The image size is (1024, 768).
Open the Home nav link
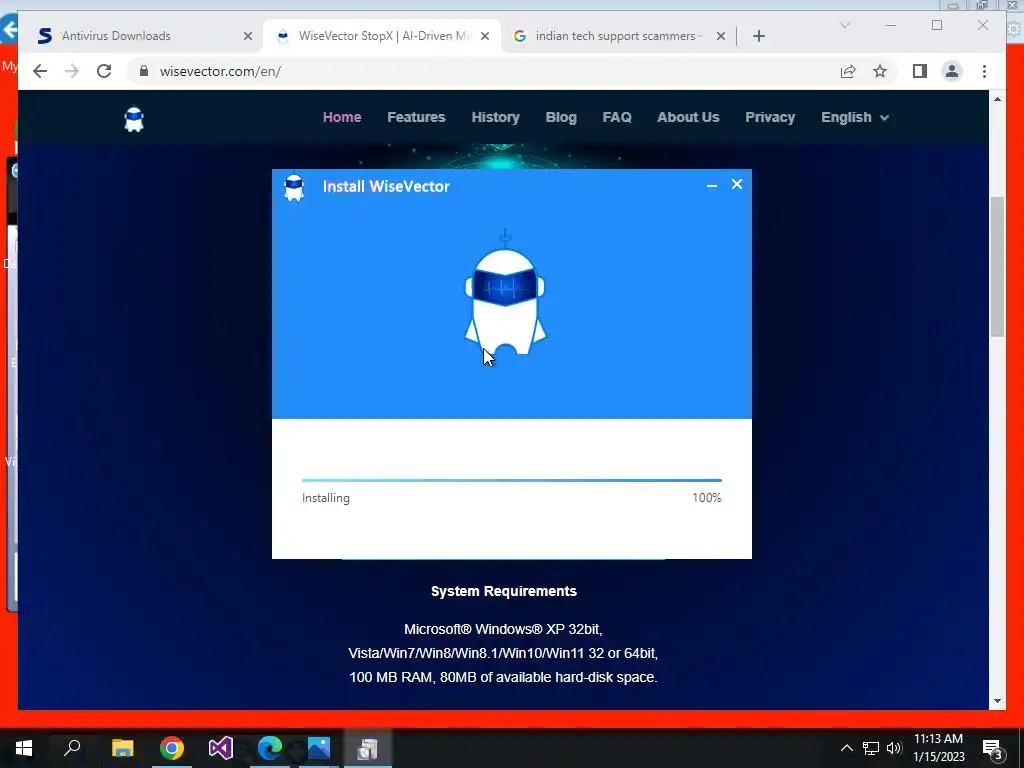(342, 118)
